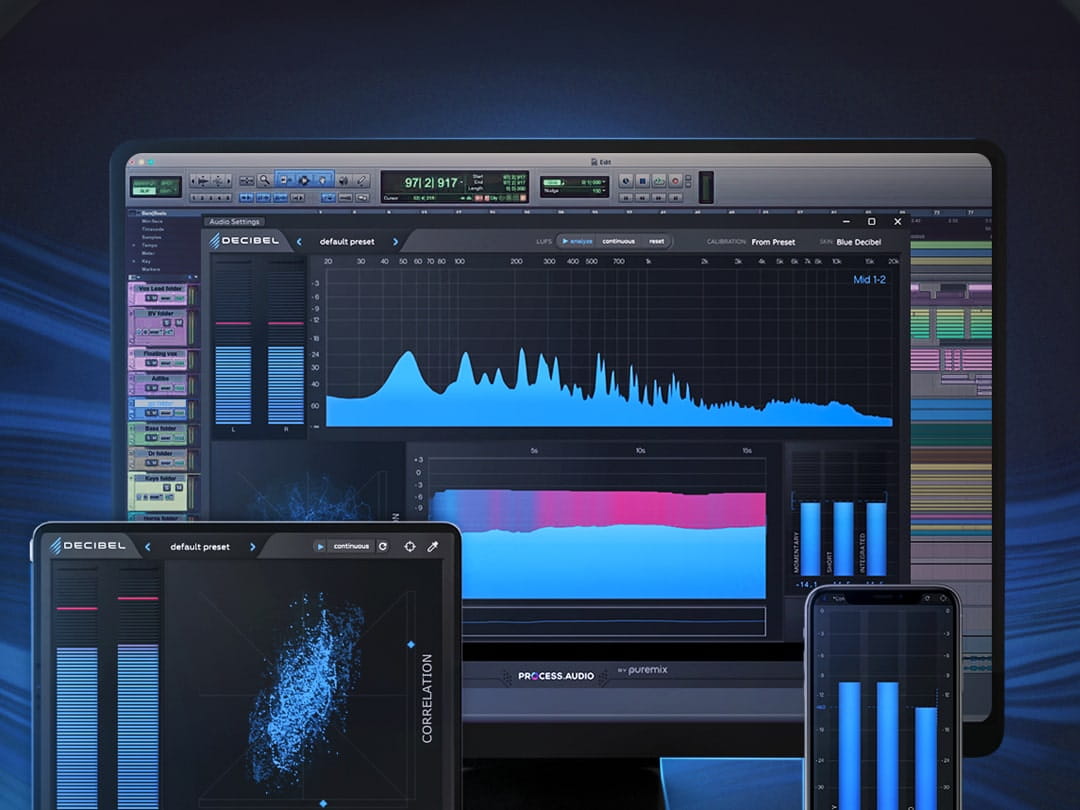Go to next preset on tablet Decibel

tap(253, 547)
